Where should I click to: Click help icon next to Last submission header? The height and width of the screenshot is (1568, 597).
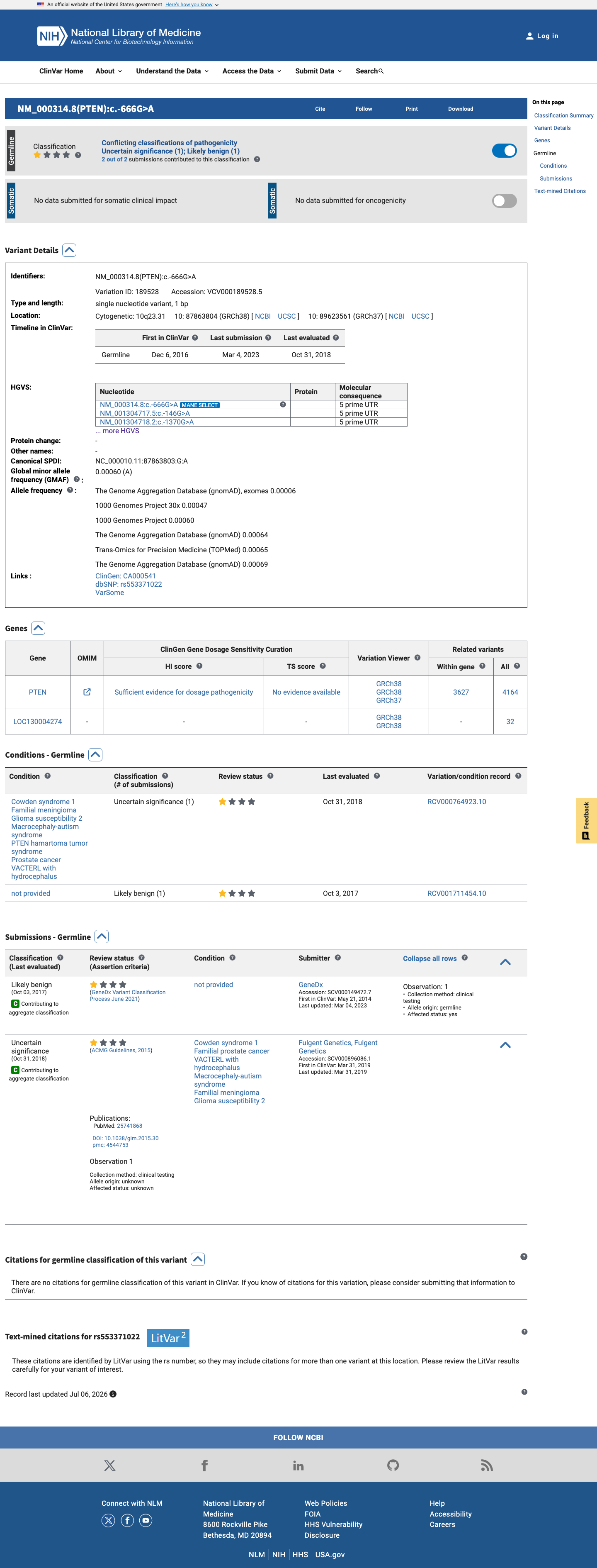[x=268, y=338]
